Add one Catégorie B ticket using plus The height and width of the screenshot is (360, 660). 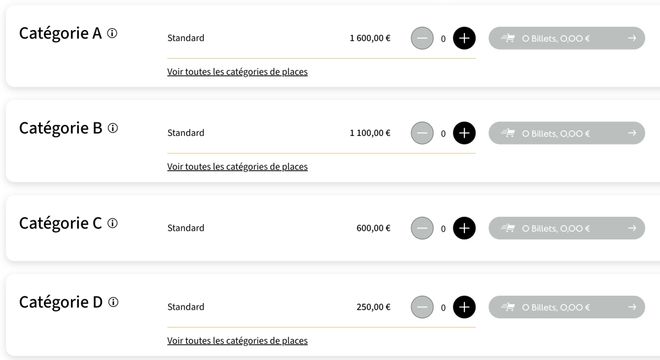[x=464, y=133]
